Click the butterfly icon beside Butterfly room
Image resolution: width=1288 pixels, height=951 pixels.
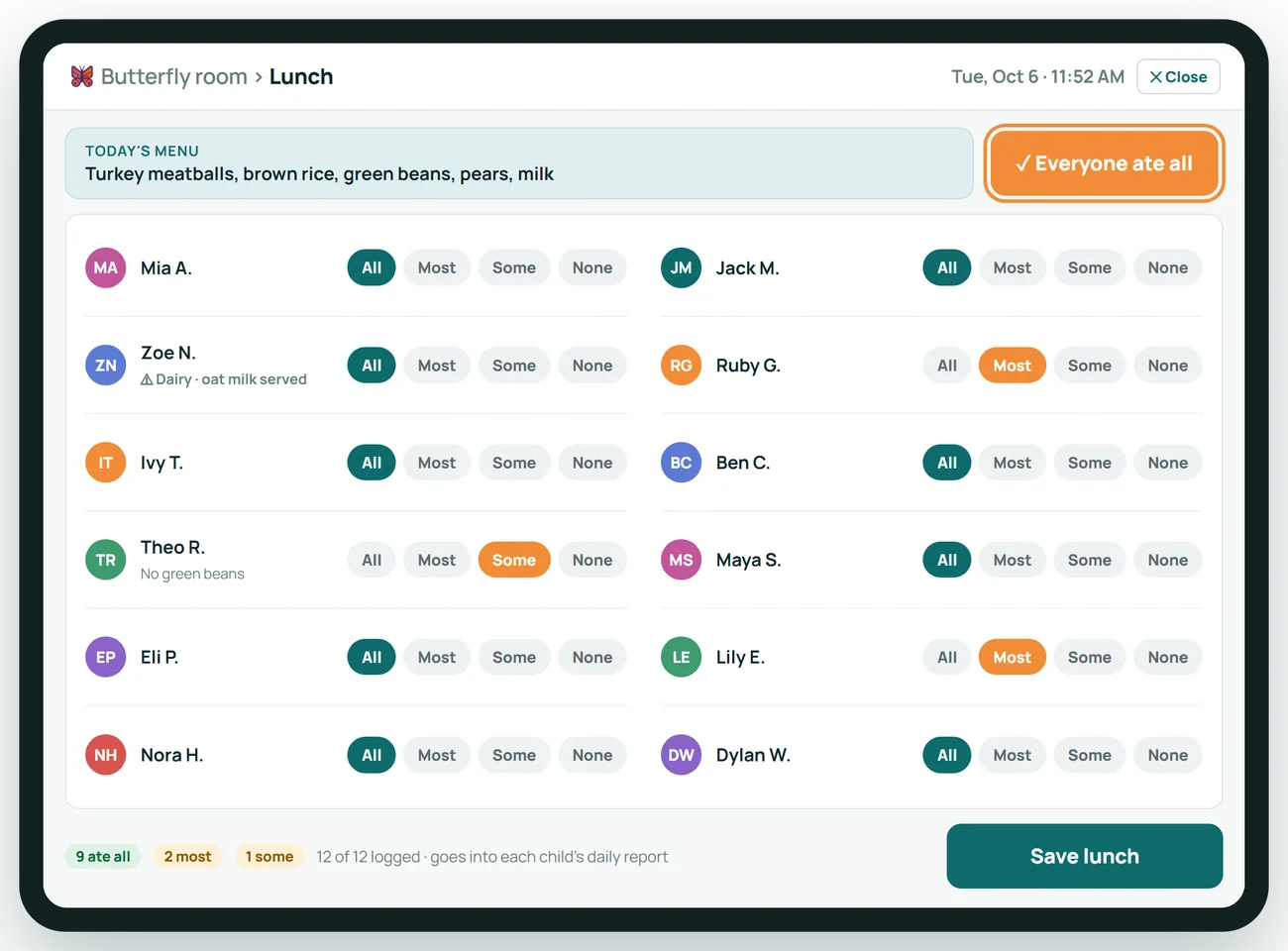click(82, 76)
